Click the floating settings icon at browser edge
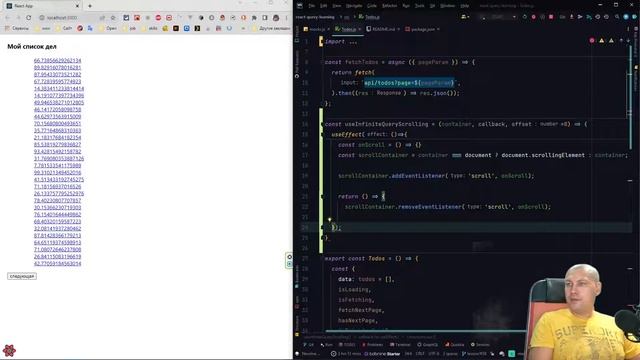 click(289, 257)
